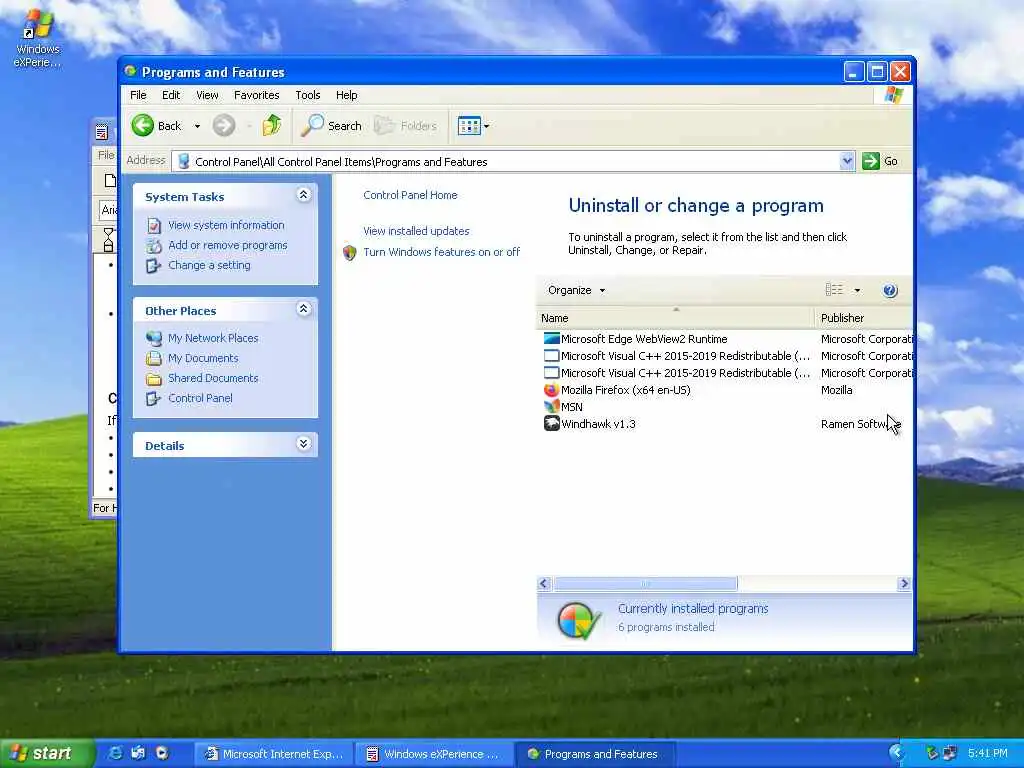Click the blue help question mark icon
This screenshot has width=1024, height=768.
pos(889,291)
